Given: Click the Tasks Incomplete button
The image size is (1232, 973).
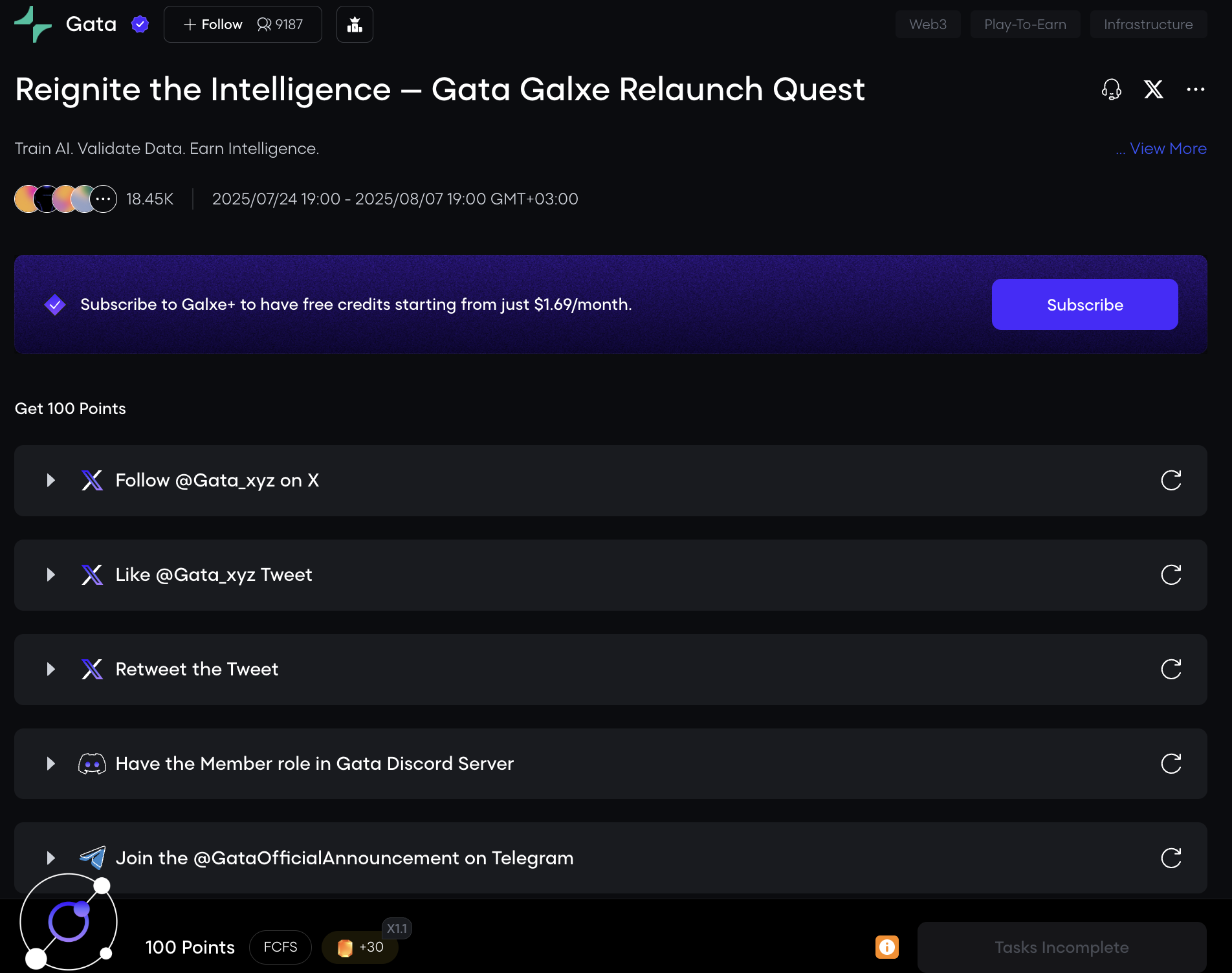Looking at the screenshot, I should [1062, 947].
